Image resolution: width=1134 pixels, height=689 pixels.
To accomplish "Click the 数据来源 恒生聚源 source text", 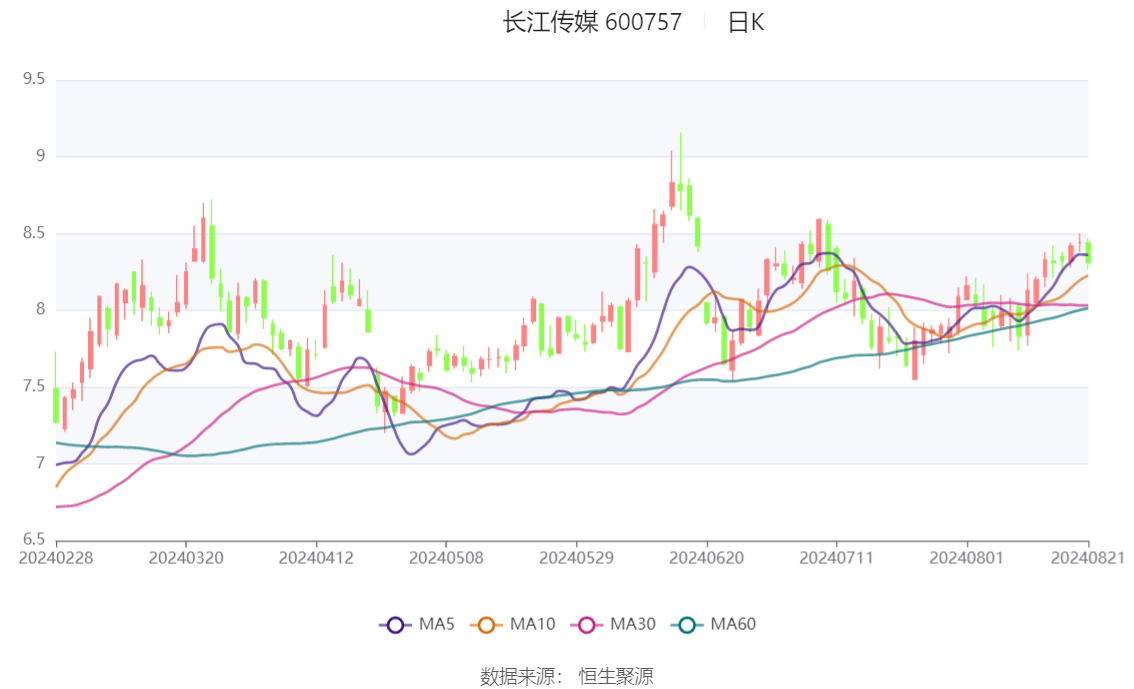I will 567,677.
